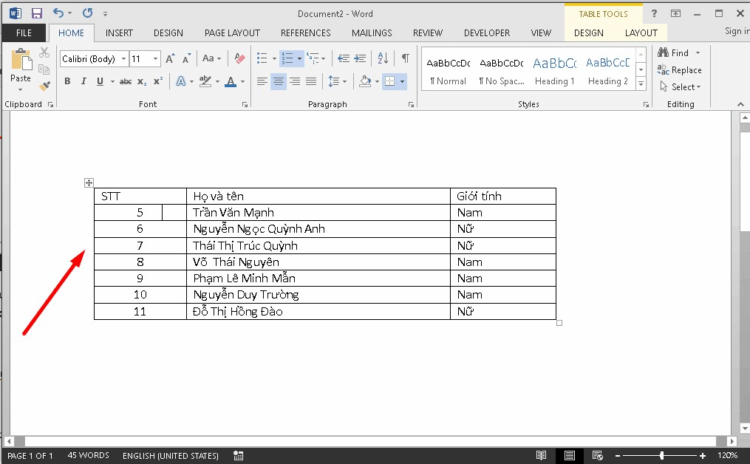Click the Save icon in quick access toolbar
Screen dimensions: 750x464
36,14
